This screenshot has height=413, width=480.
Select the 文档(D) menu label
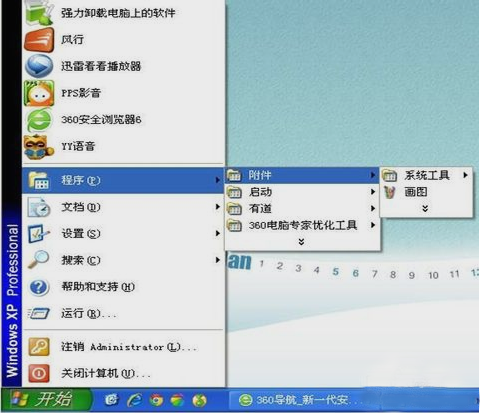coord(81,207)
